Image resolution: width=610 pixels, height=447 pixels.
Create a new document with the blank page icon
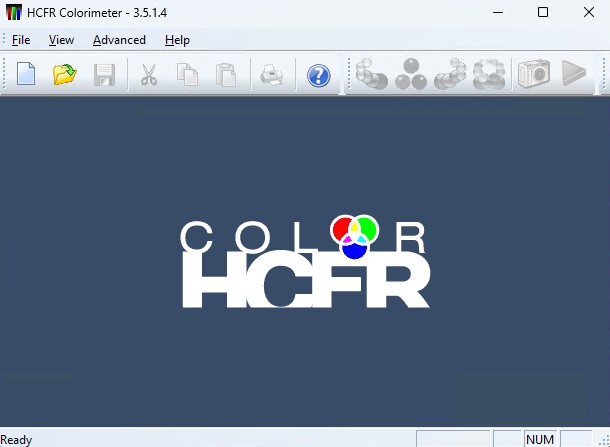click(26, 74)
